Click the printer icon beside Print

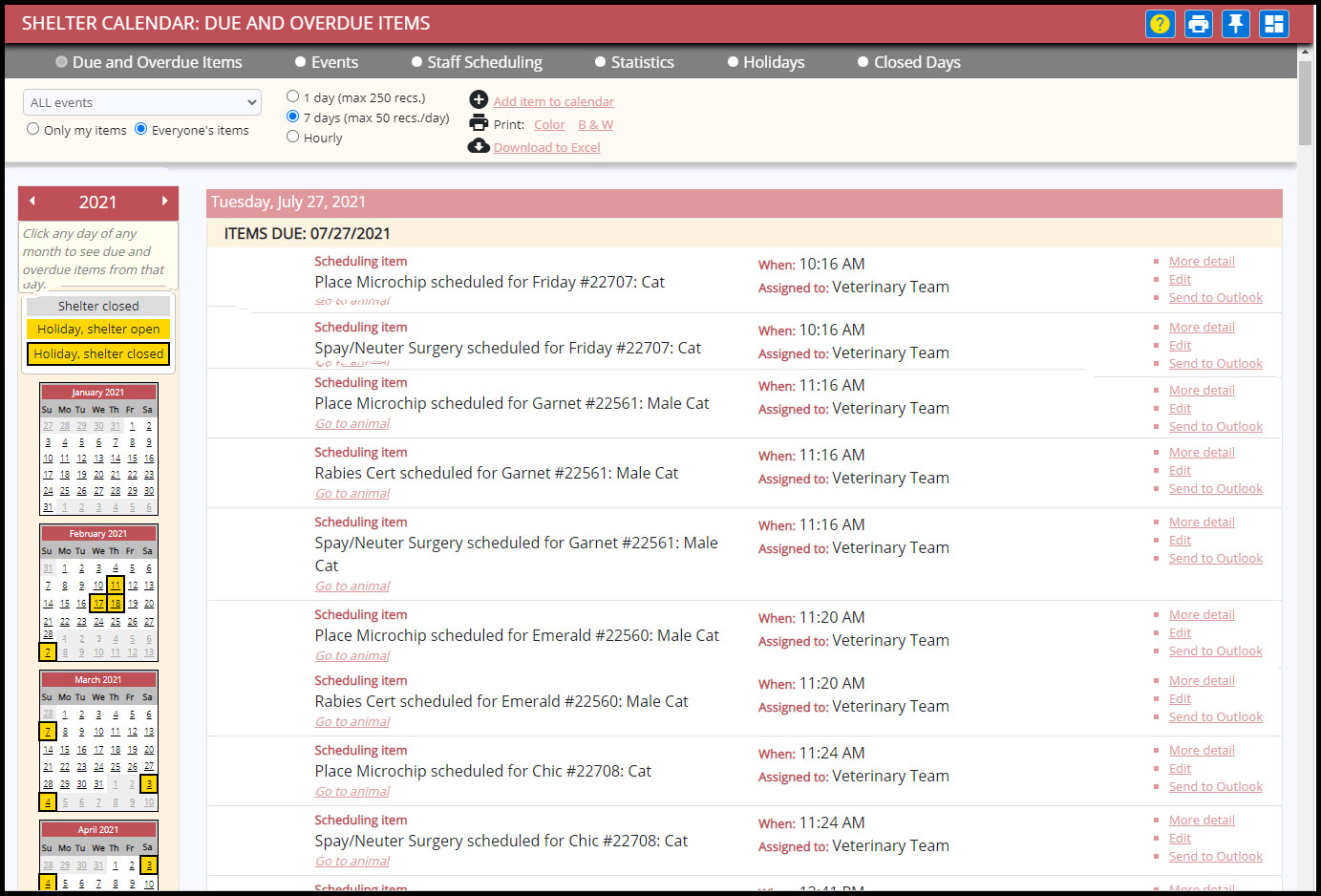(x=479, y=122)
